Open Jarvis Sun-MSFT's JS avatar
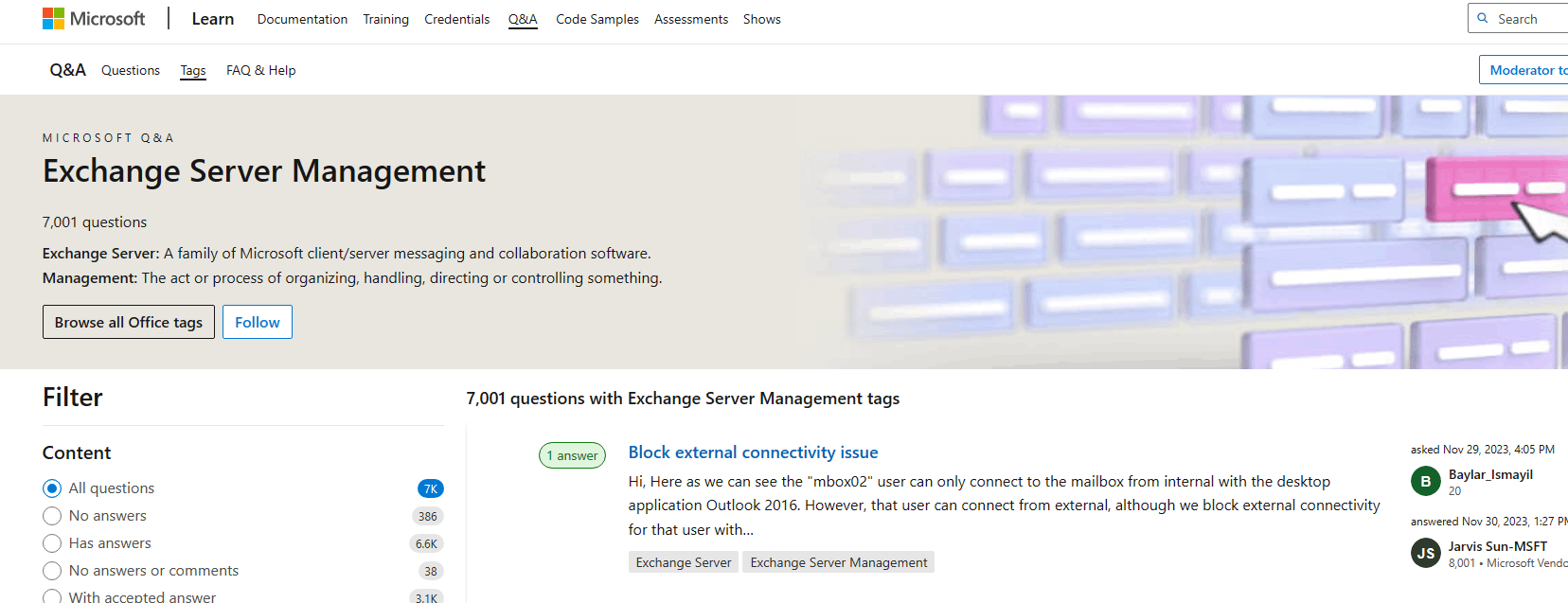 point(1425,553)
